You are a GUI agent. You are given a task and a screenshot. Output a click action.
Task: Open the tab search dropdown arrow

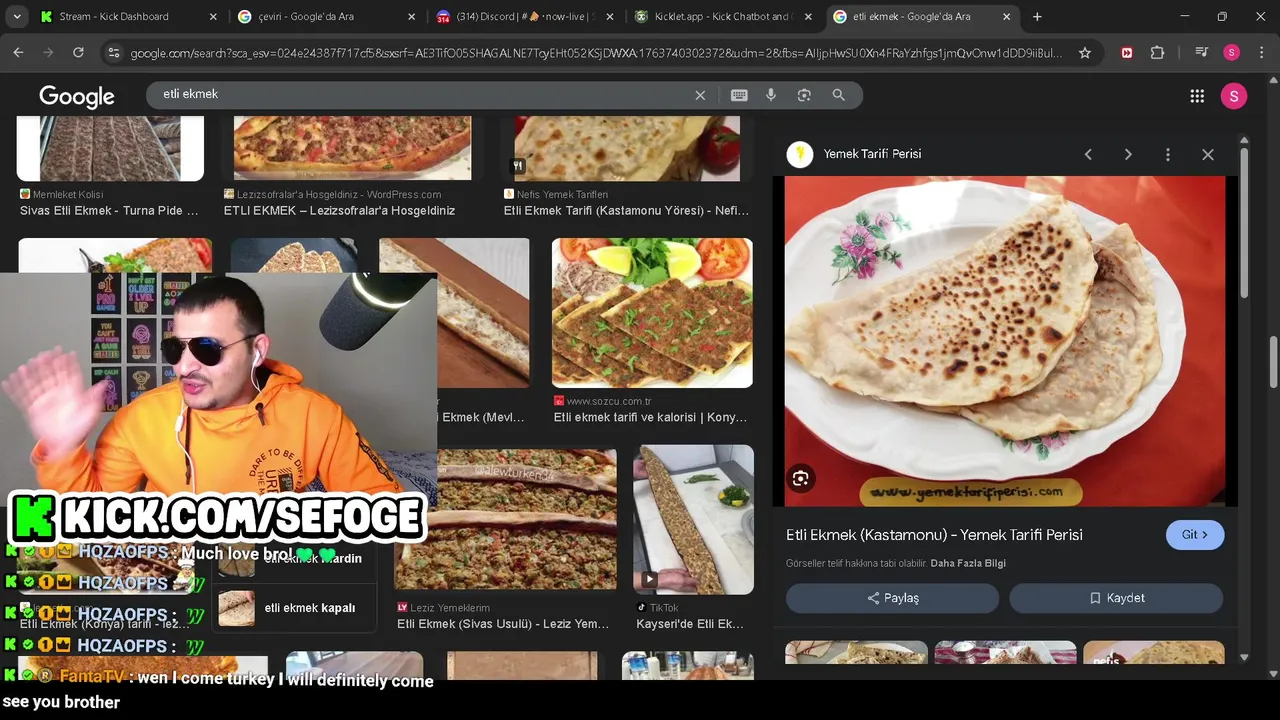[17, 16]
